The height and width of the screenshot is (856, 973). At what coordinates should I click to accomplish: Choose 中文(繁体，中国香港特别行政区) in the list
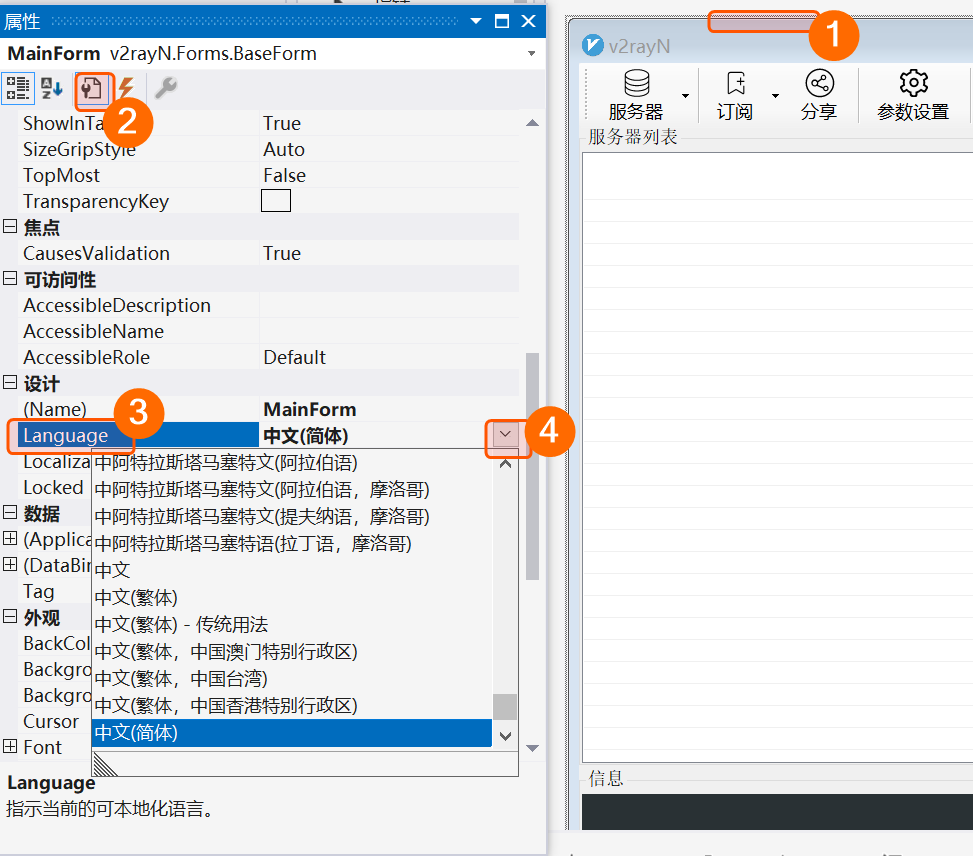pyautogui.click(x=225, y=706)
